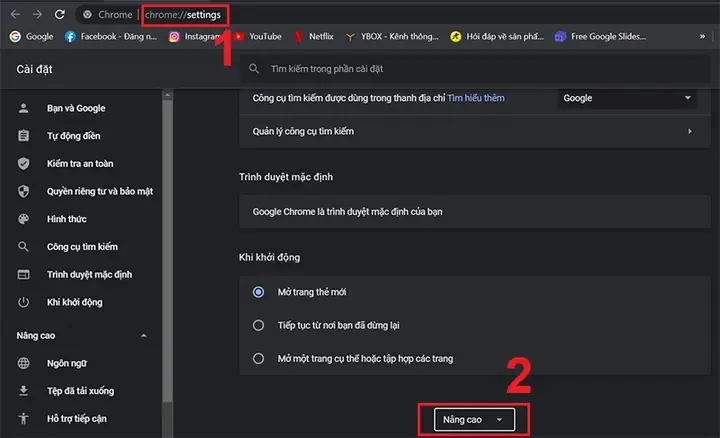Select Mở trang thẻ mới radio option

point(259,292)
